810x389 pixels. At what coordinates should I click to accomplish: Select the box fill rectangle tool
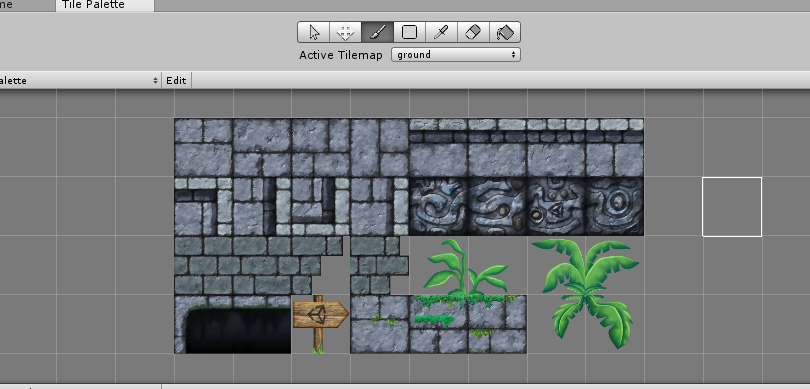click(x=409, y=32)
